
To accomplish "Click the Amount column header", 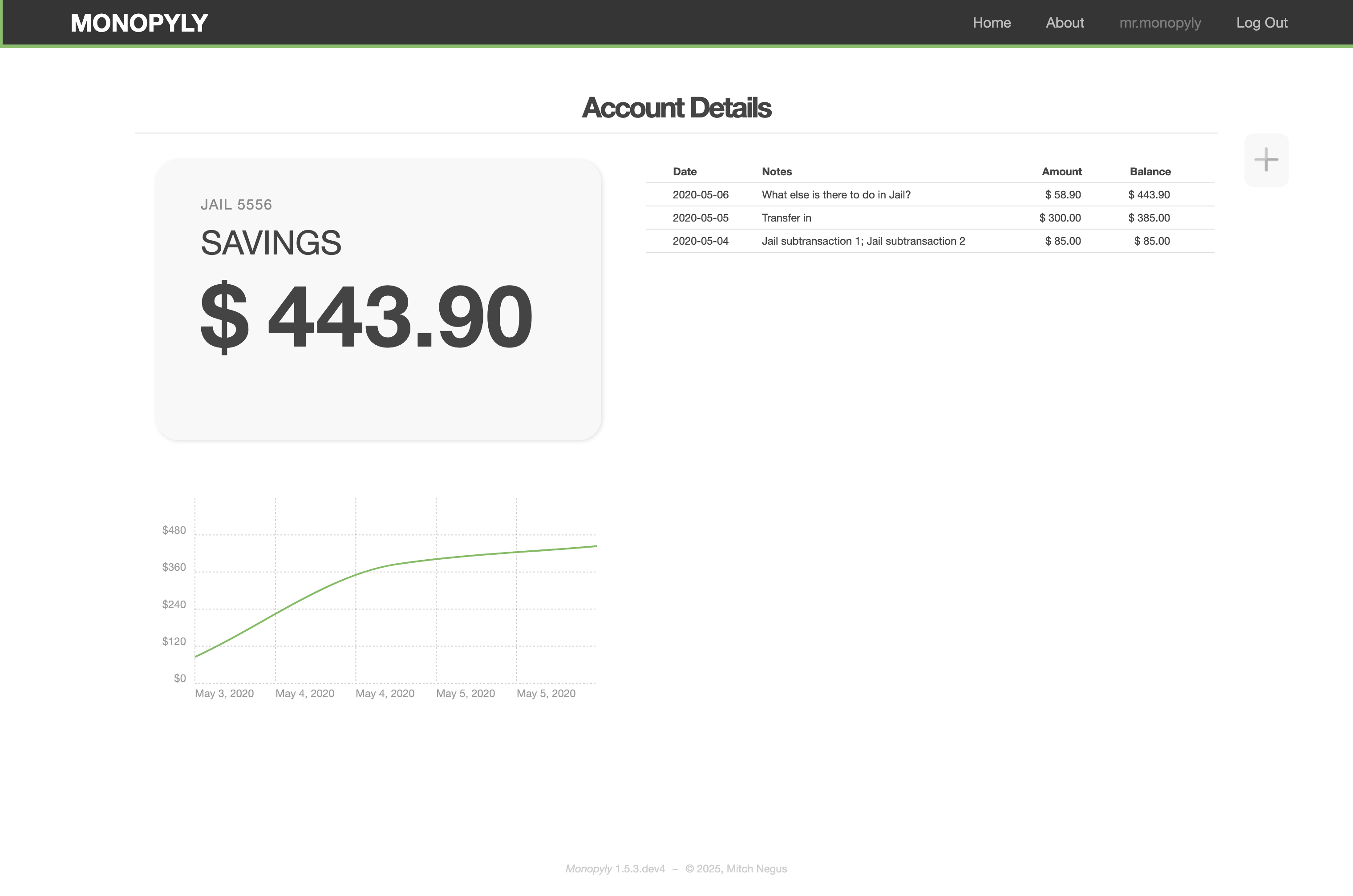I will [x=1061, y=171].
